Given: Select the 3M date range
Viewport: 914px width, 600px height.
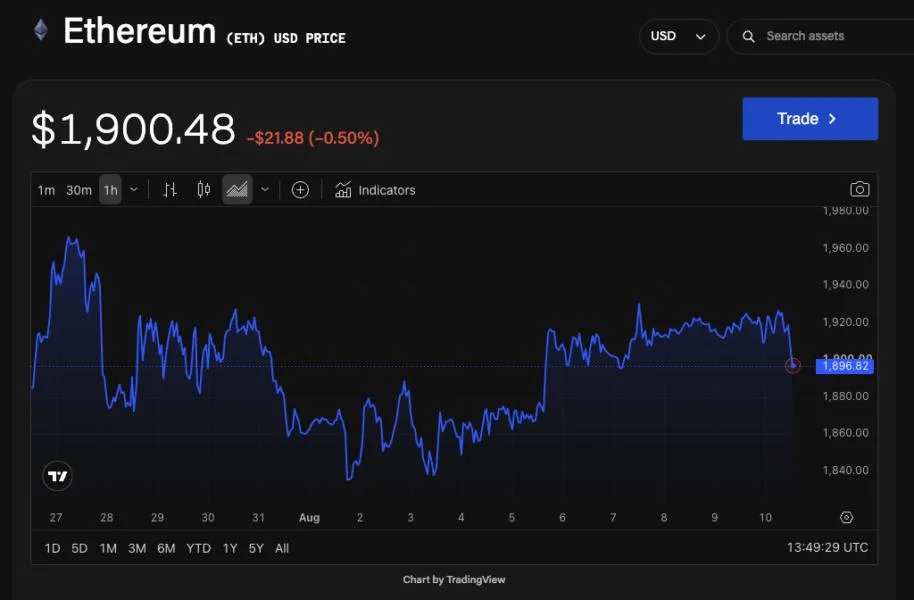Looking at the screenshot, I should point(137,548).
